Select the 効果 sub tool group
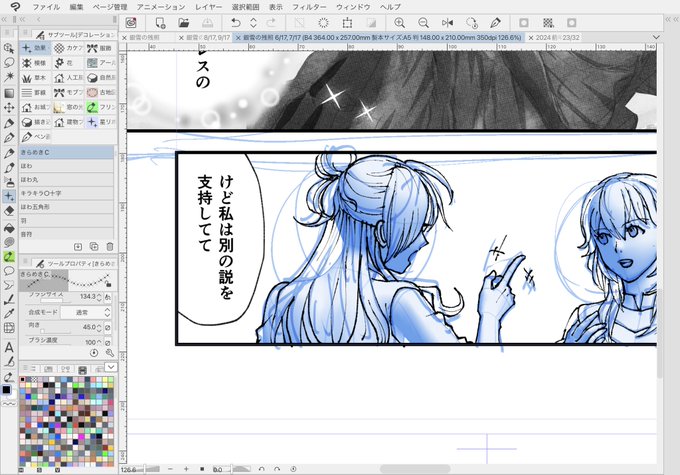Viewport: 680px width, 475px height. [35, 48]
